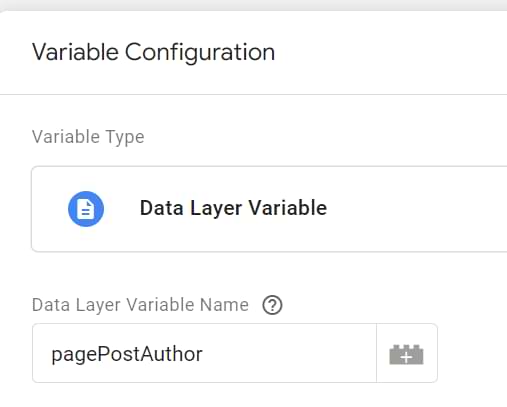Show tooltip via question mark icon
507x407 pixels.
coord(272,305)
